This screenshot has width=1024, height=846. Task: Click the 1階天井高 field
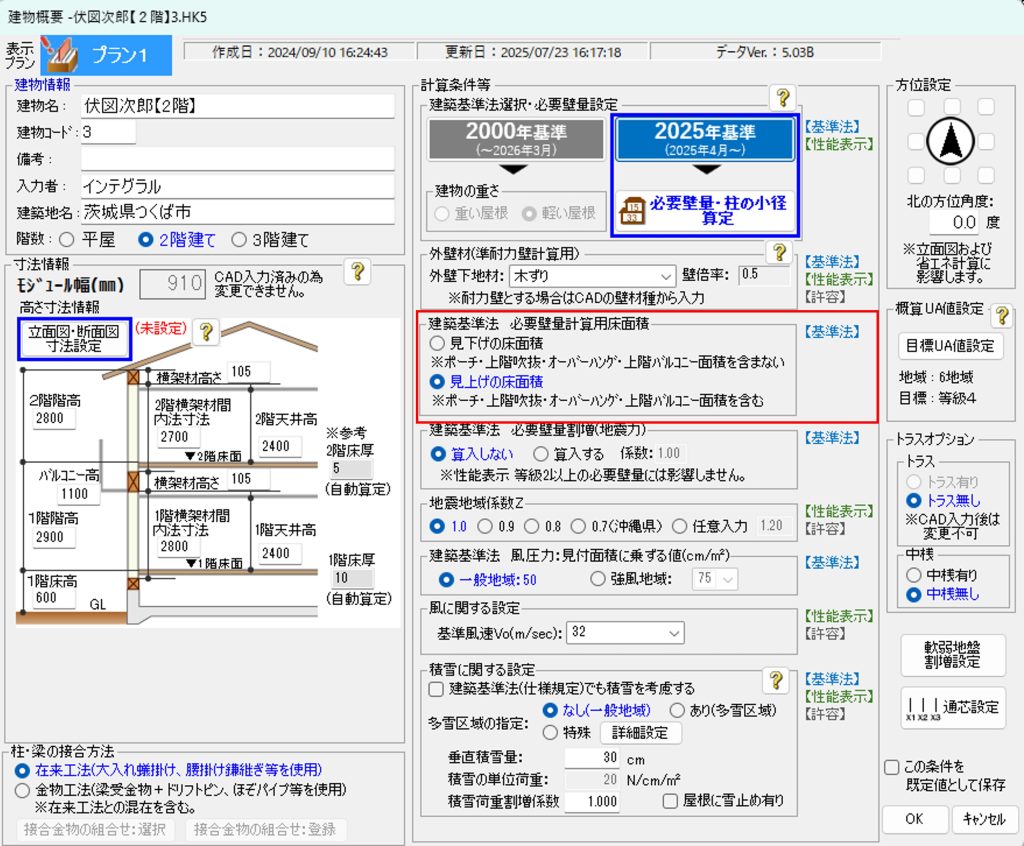(x=280, y=553)
